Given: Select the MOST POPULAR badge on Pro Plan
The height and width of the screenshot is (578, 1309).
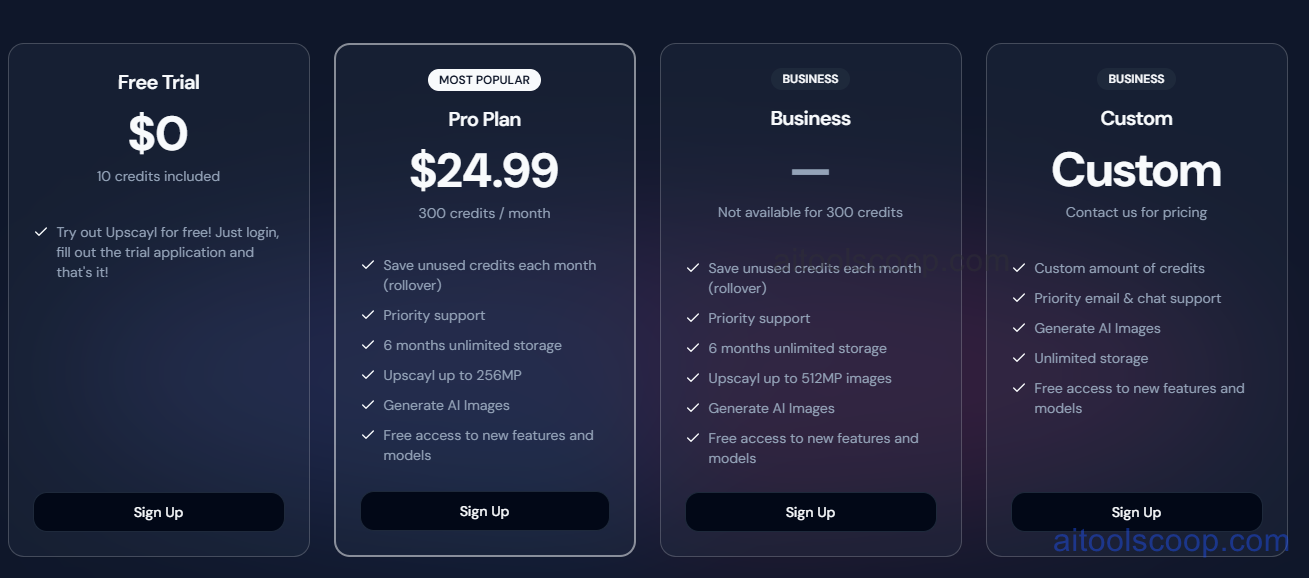Looking at the screenshot, I should point(484,79).
